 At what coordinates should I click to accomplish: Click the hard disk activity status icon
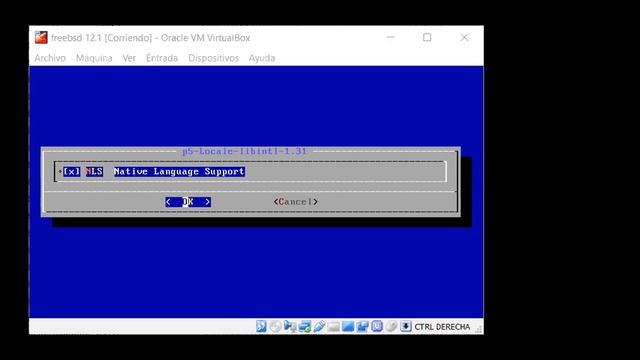(x=261, y=326)
